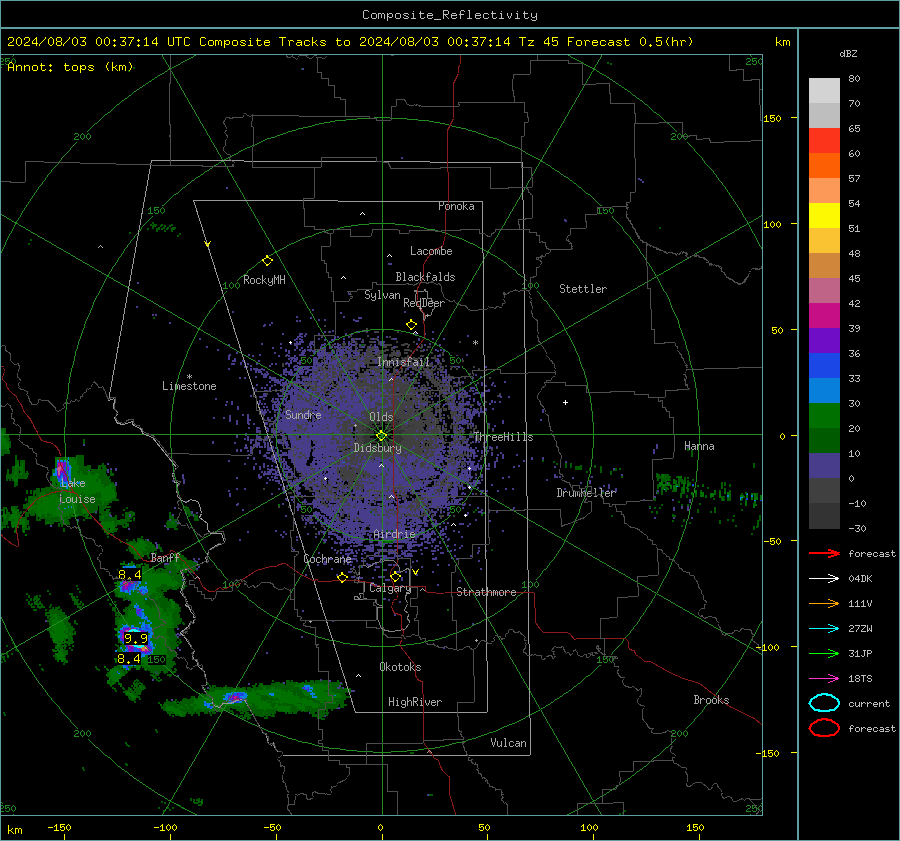Click the Vulcan label

[x=509, y=743]
